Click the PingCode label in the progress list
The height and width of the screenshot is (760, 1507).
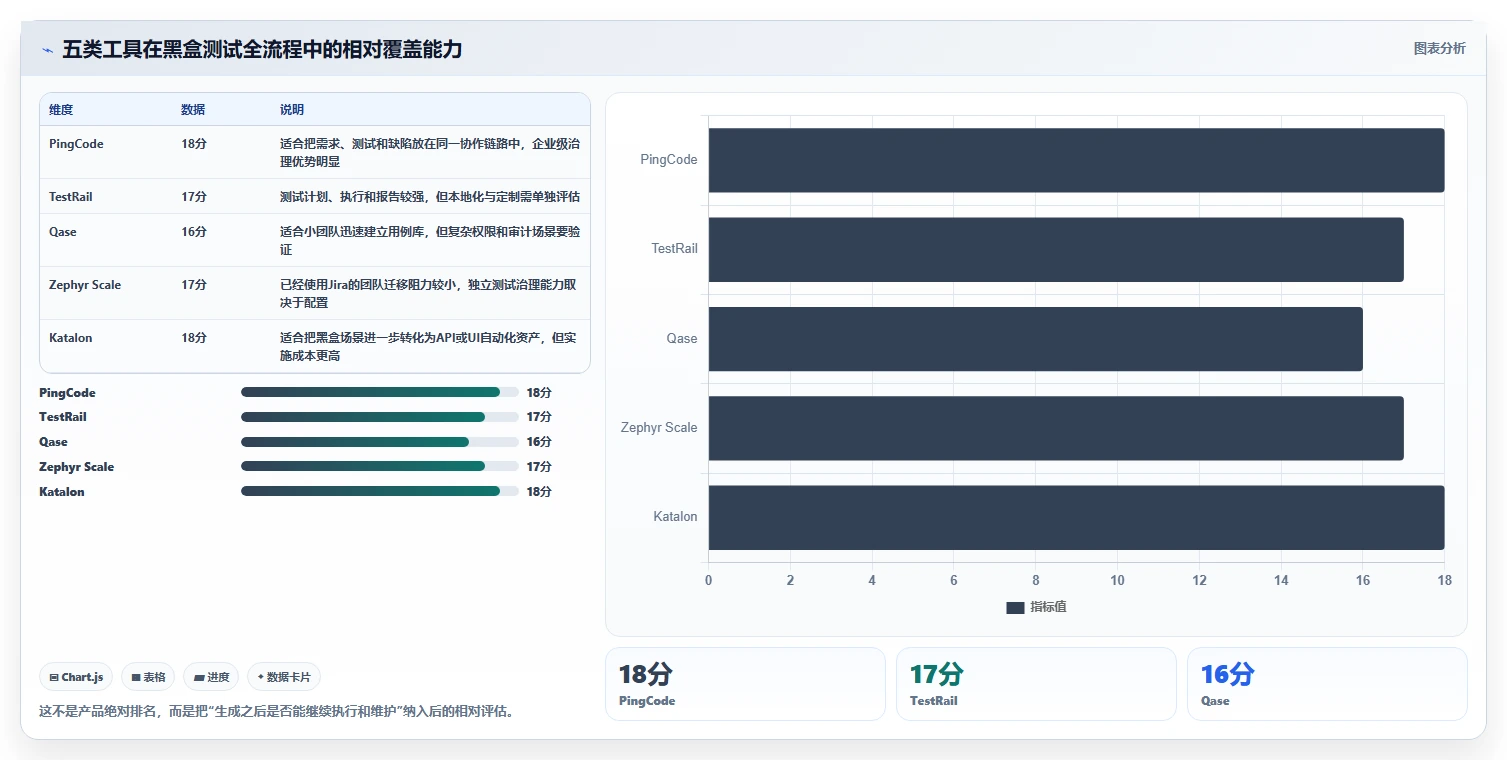(68, 393)
